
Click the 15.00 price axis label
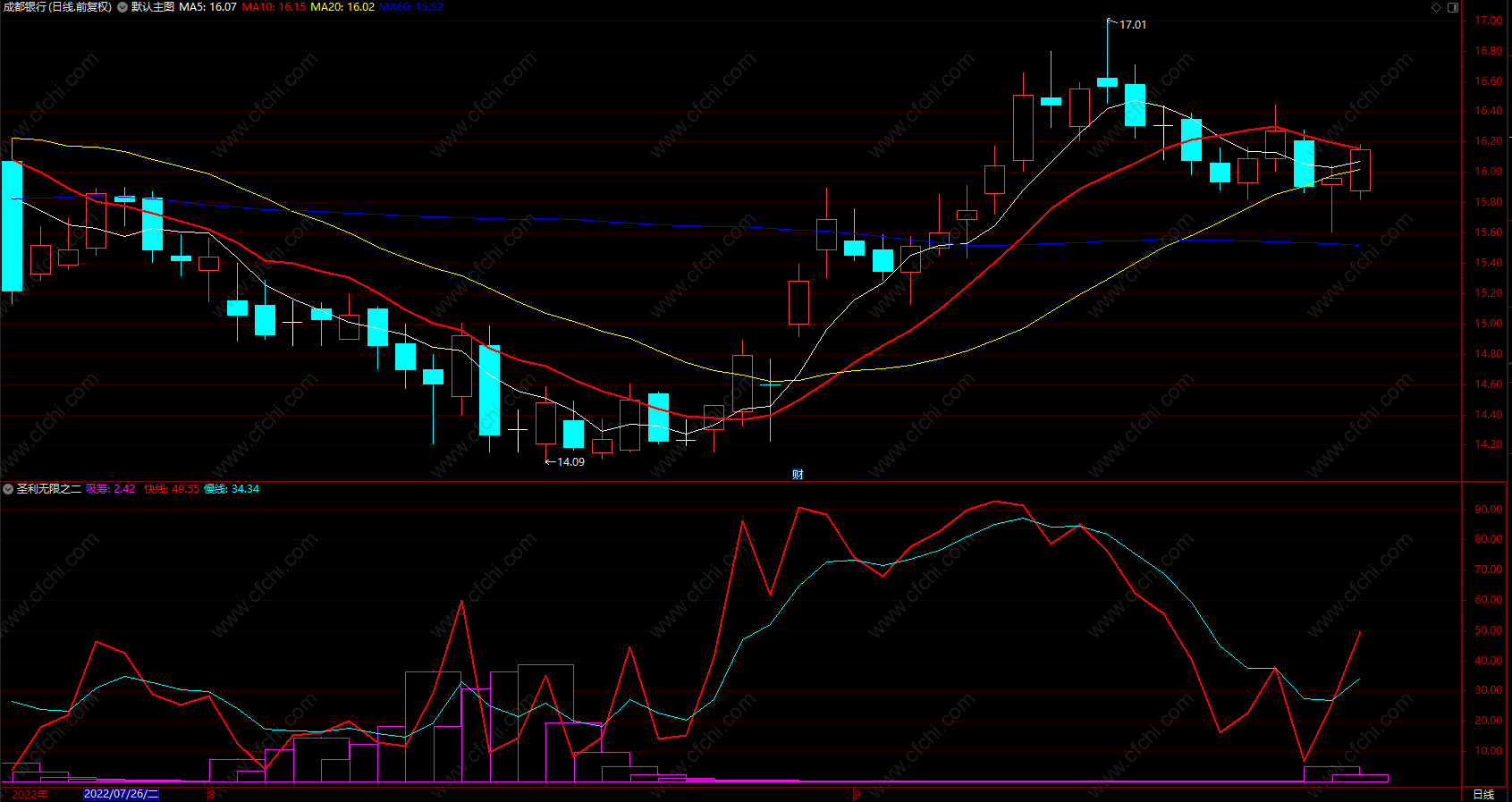pos(1489,324)
